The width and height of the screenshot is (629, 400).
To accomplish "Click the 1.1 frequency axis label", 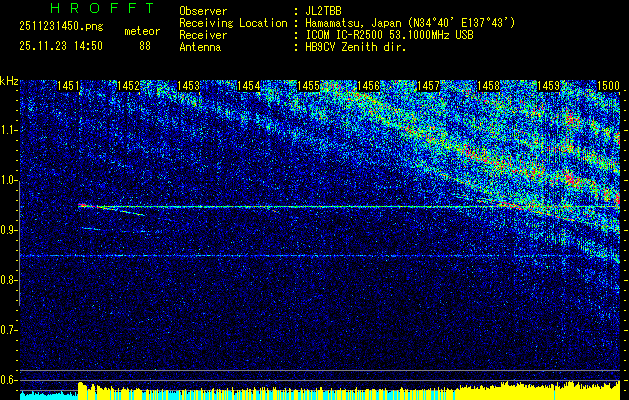I will tap(9, 130).
